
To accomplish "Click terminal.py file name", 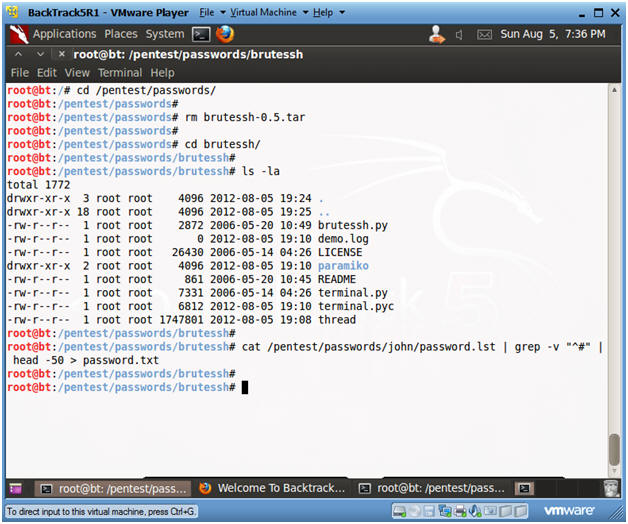I will tap(352, 293).
